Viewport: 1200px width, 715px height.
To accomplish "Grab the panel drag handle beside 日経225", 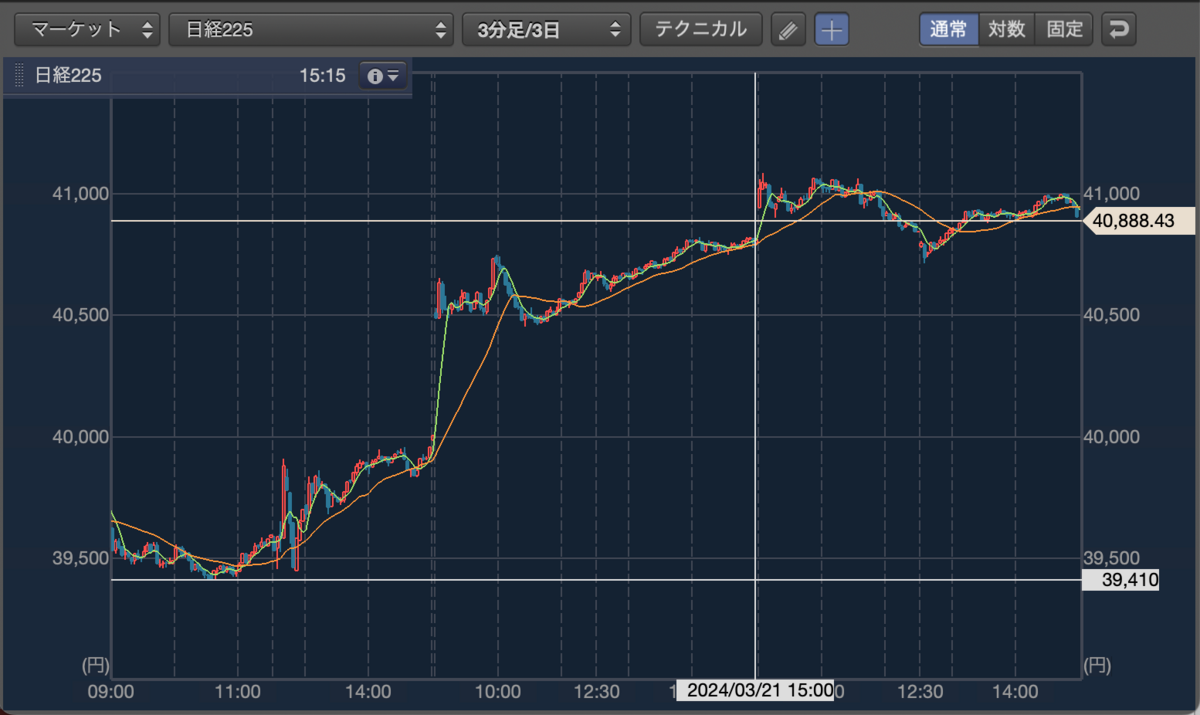I will point(17,75).
